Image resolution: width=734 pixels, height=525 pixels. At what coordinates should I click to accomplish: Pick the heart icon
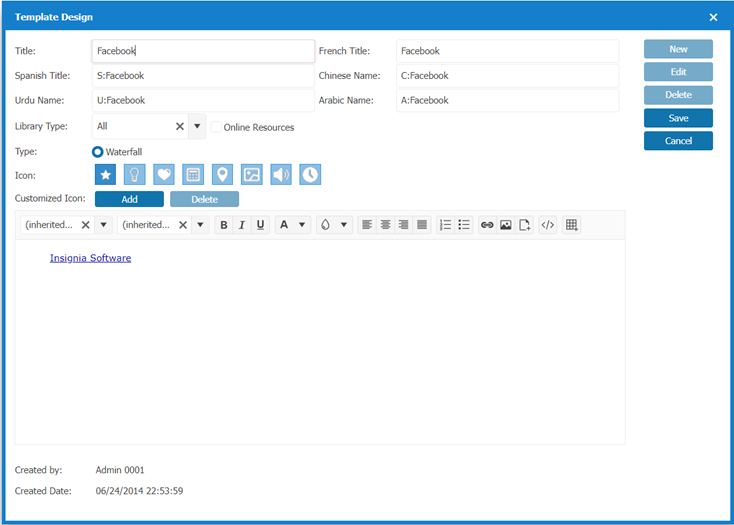pyautogui.click(x=164, y=175)
